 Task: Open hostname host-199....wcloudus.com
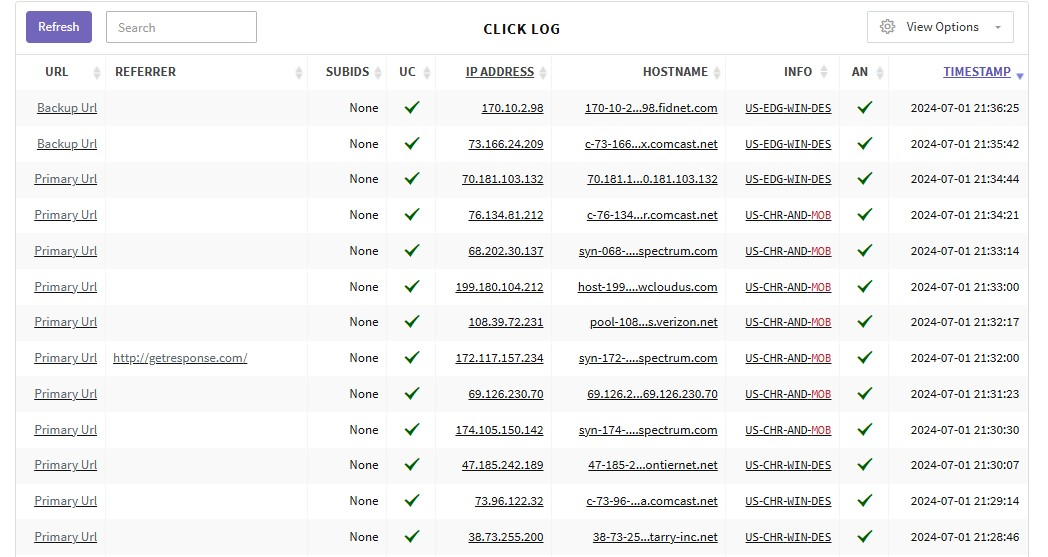(648, 287)
